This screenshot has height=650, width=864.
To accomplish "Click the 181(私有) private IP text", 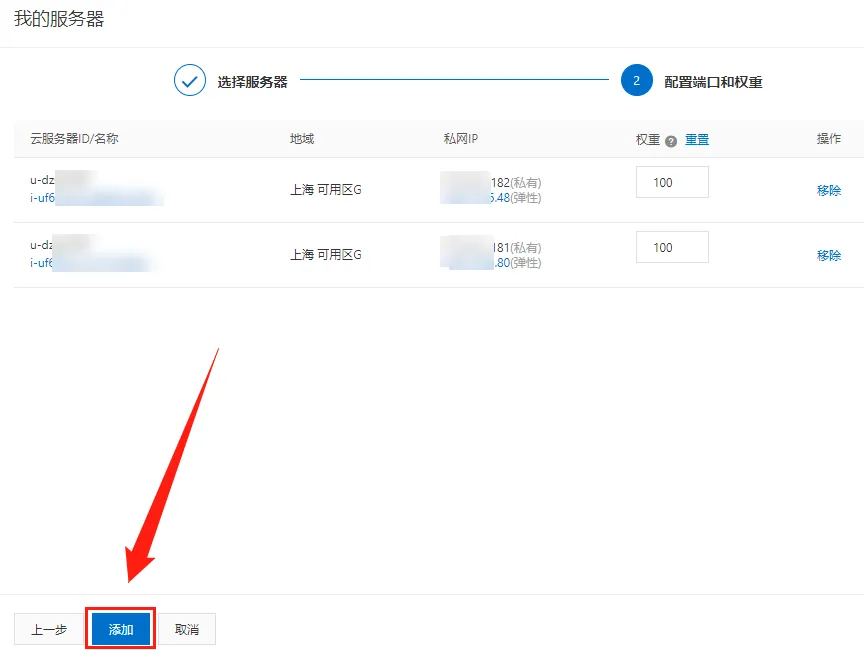I will [517, 247].
